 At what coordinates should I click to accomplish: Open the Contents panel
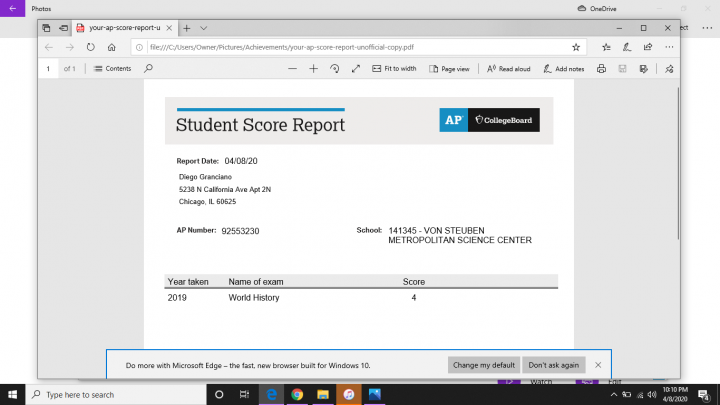112,69
